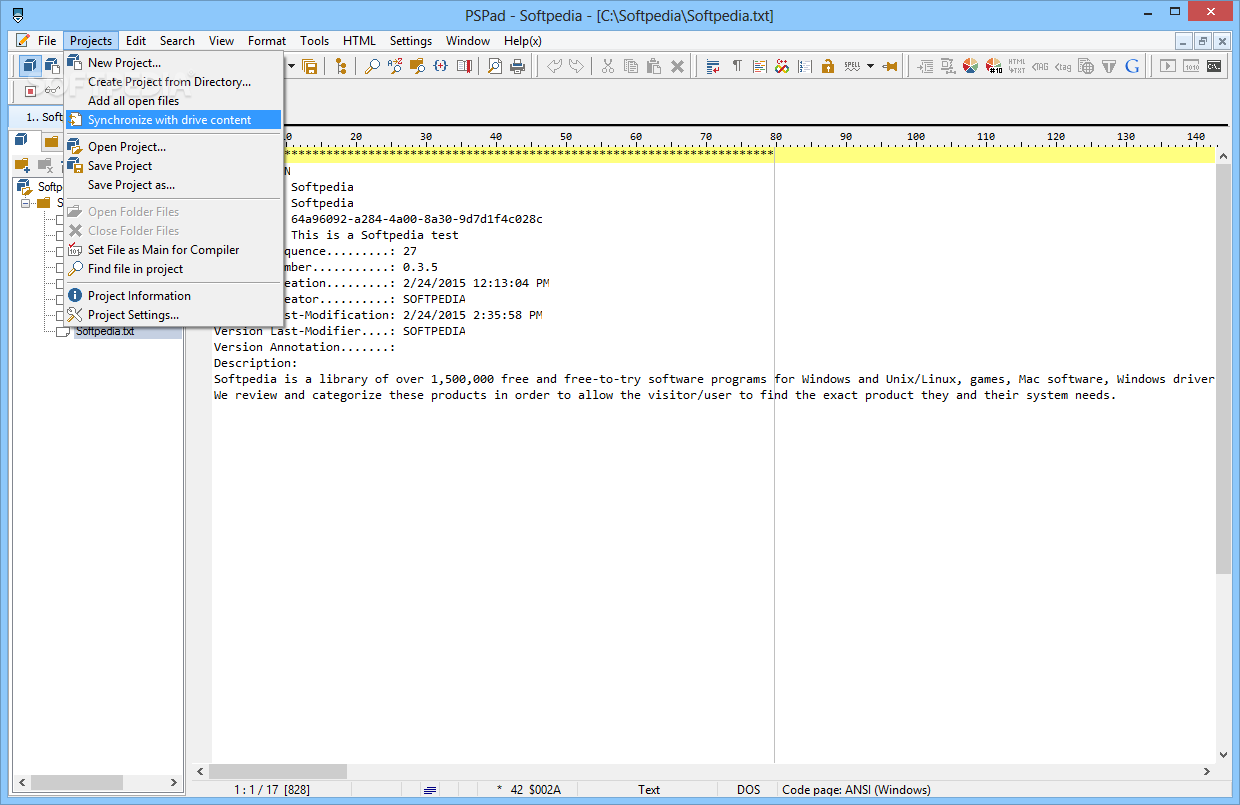Choose Add all open files
Screen dimensions: 1240x805
click(174, 100)
